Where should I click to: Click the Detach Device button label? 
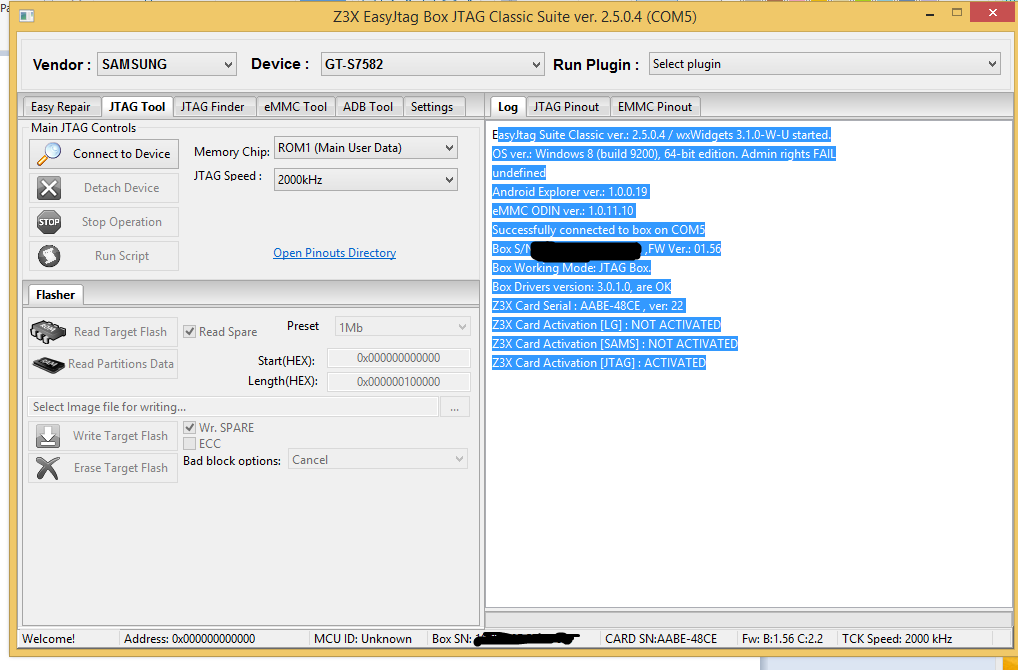point(121,188)
